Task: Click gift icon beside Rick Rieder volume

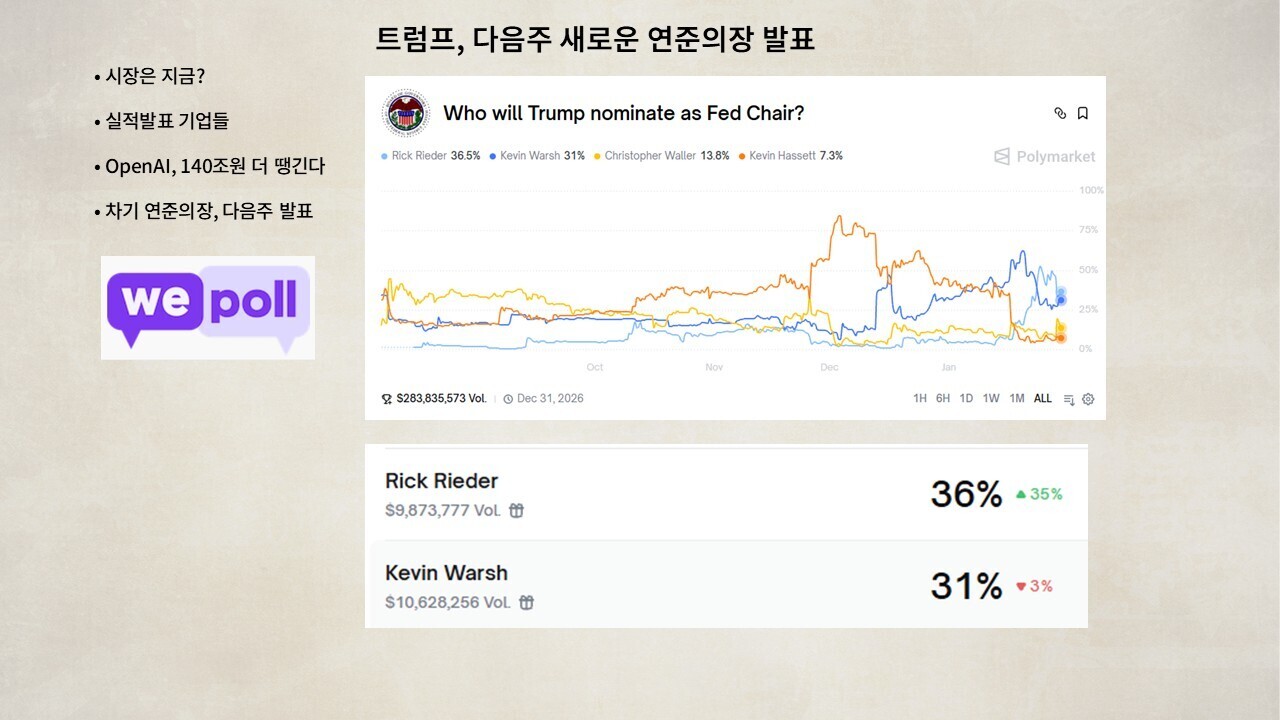Action: point(516,510)
